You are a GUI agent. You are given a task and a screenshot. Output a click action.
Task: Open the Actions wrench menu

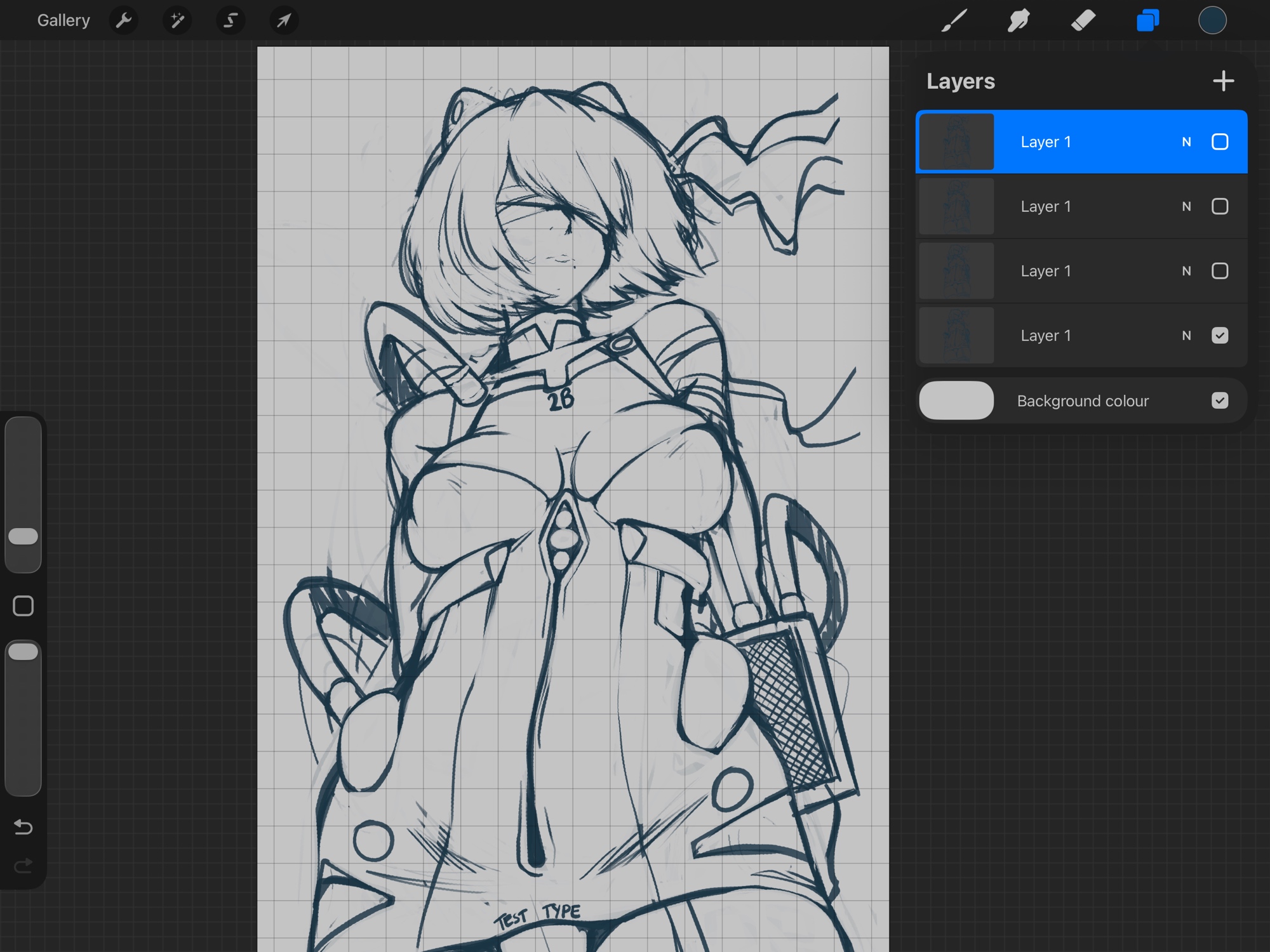(124, 20)
